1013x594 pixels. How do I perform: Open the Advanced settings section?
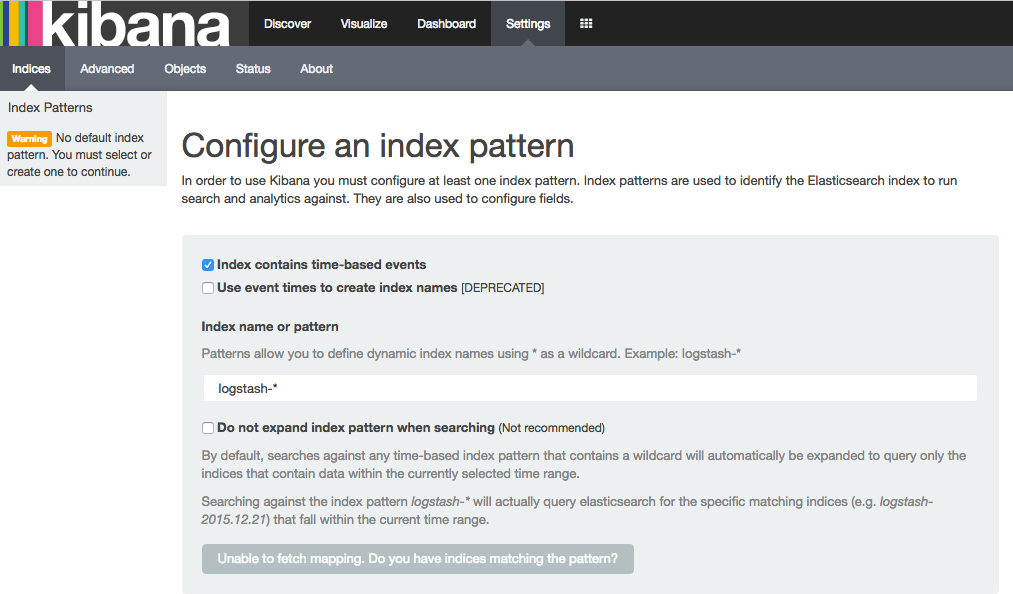pyautogui.click(x=107, y=69)
